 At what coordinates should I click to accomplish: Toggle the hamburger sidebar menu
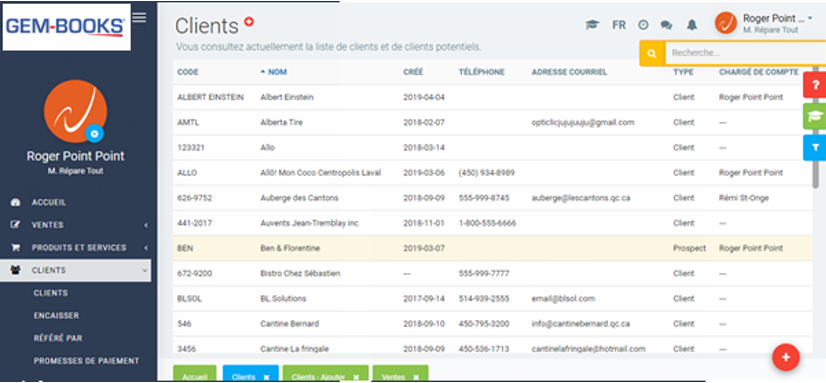[x=139, y=17]
